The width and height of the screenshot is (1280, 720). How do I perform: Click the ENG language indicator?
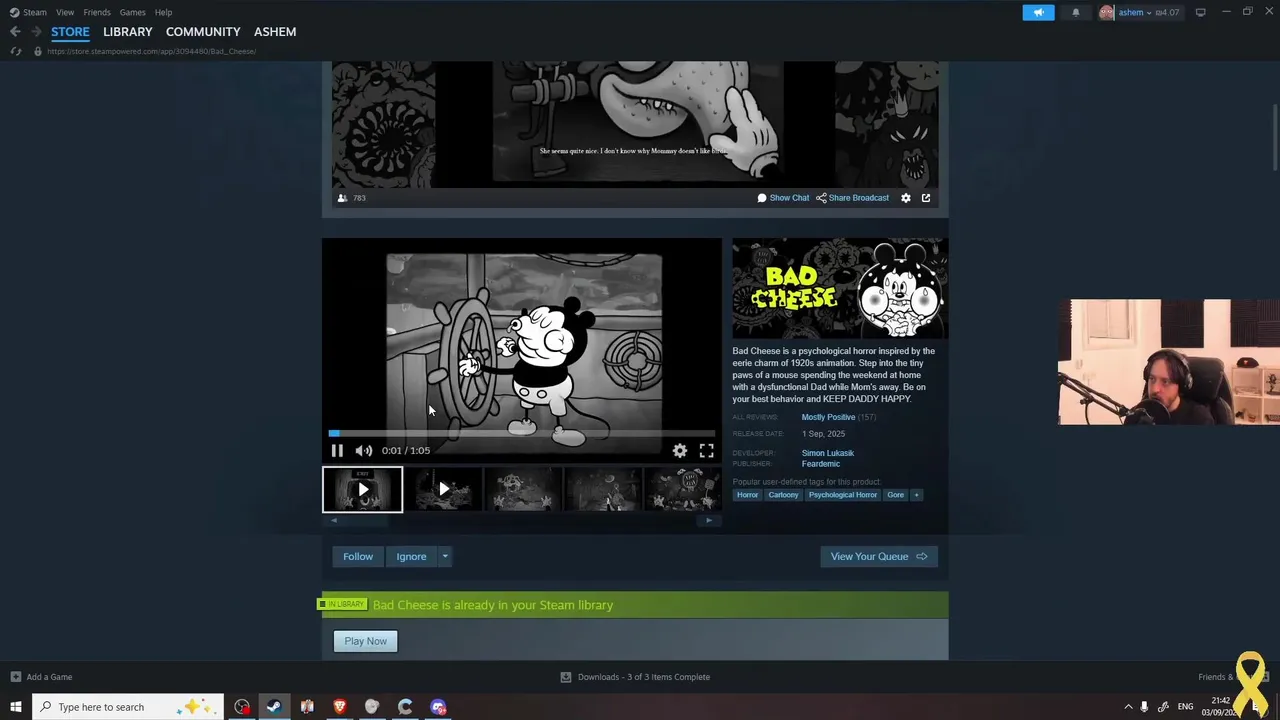(x=1185, y=707)
